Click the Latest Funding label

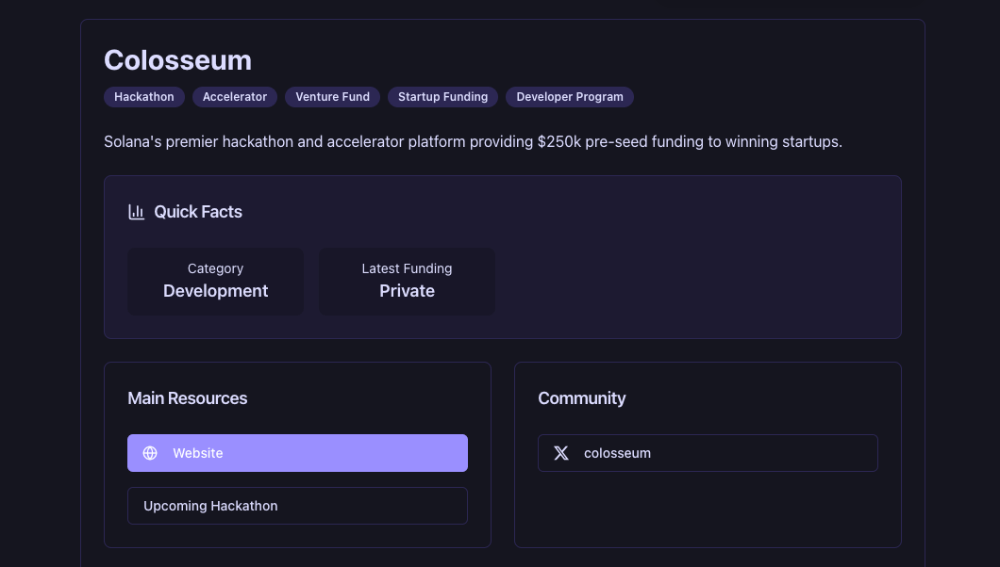(x=407, y=269)
